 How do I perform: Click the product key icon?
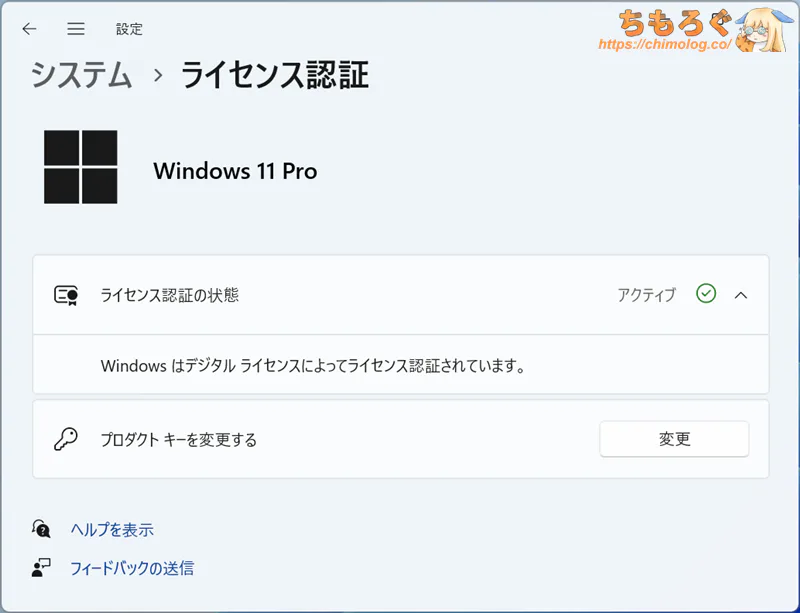coord(66,439)
